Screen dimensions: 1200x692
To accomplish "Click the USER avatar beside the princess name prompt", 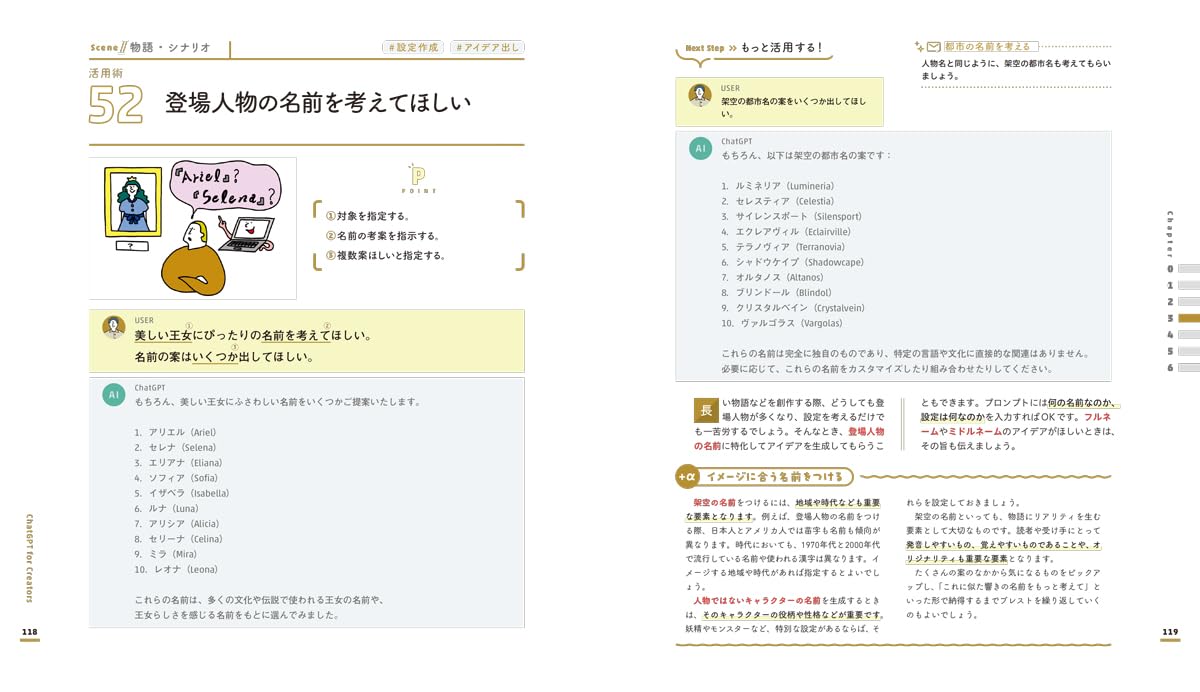I will tap(114, 327).
